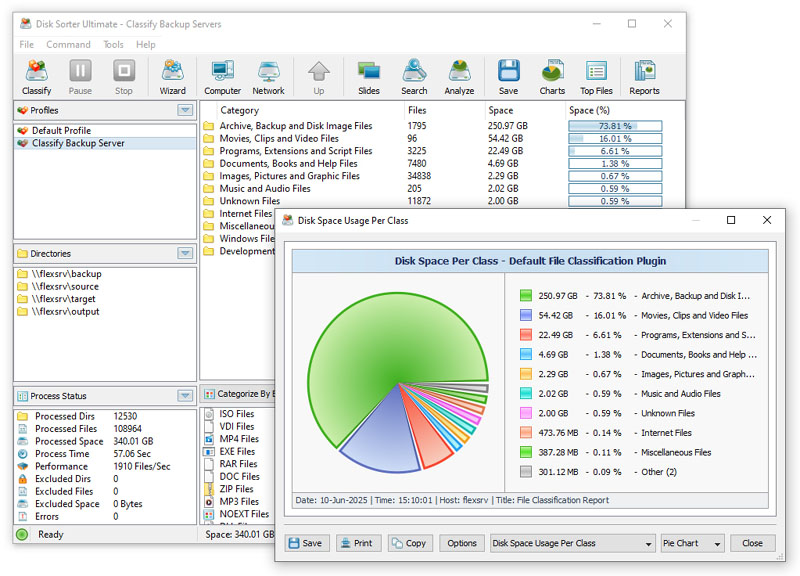
Task: Click the Save floppy disk toolbar icon
Action: pos(508,70)
